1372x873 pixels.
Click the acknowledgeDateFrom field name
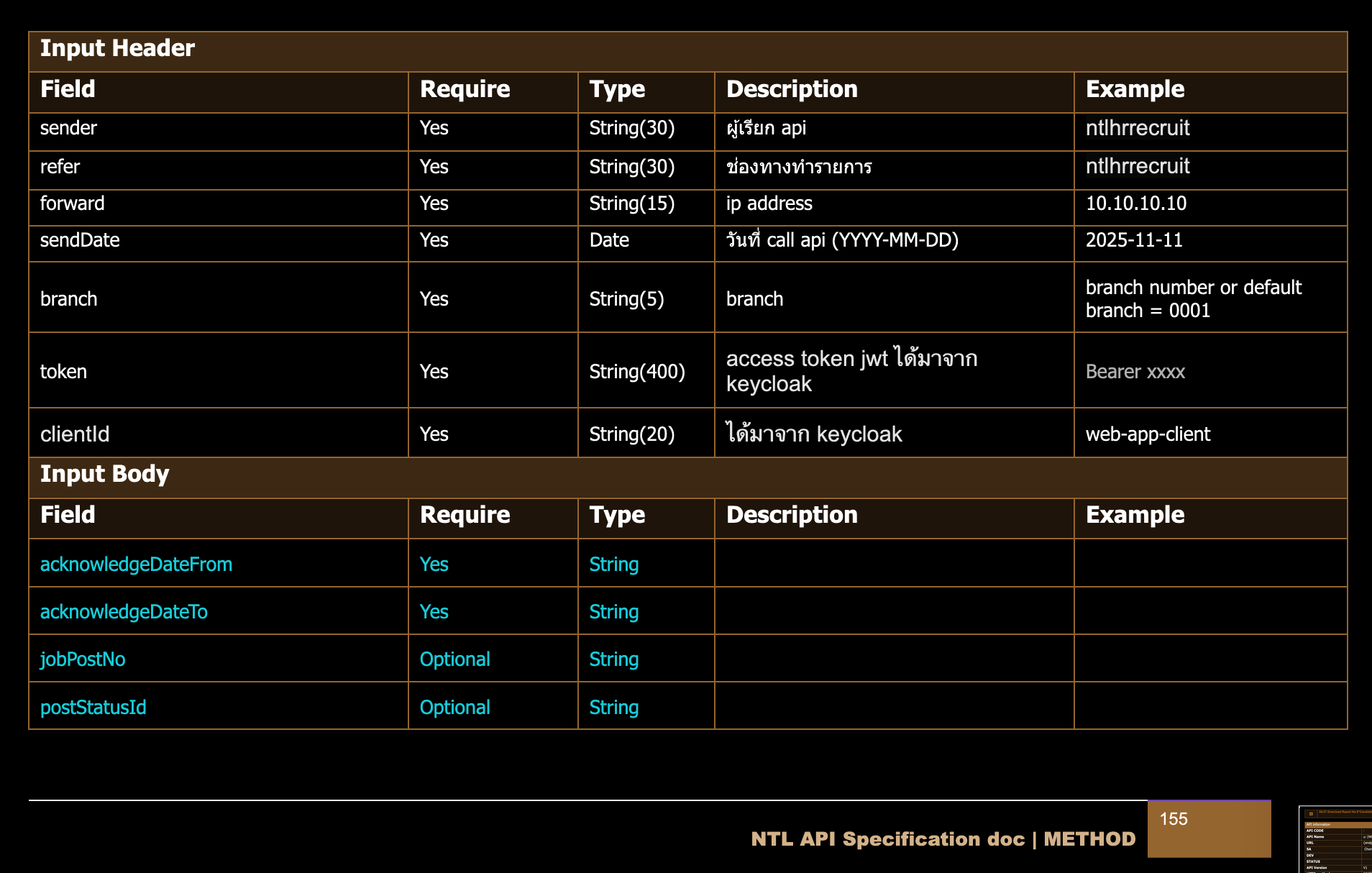[x=136, y=565]
